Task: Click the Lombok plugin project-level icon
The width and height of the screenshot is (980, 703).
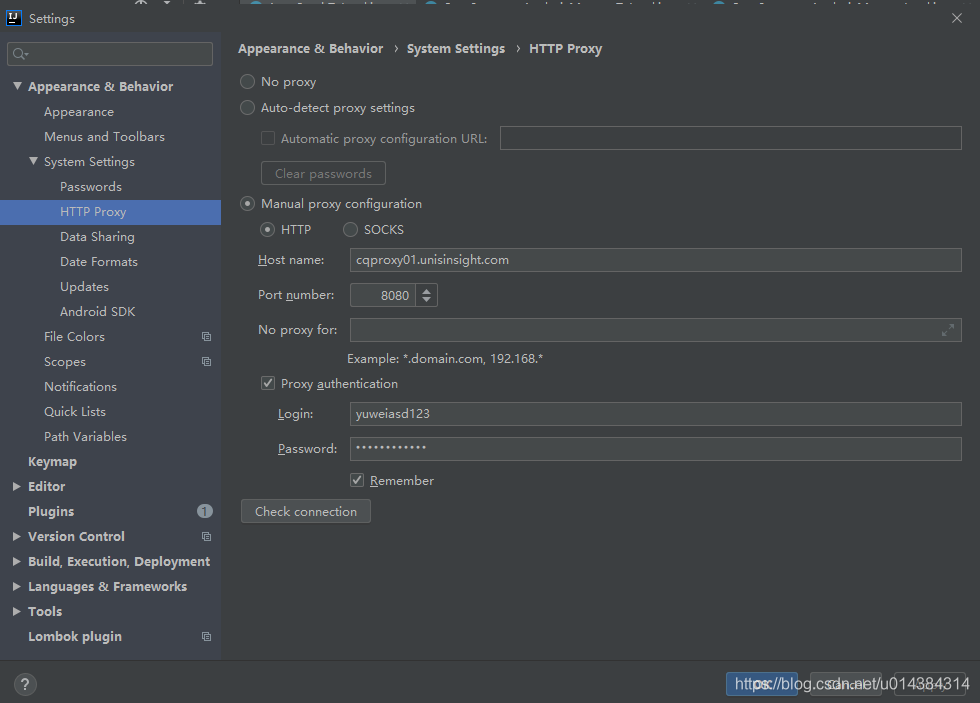Action: coord(206,637)
